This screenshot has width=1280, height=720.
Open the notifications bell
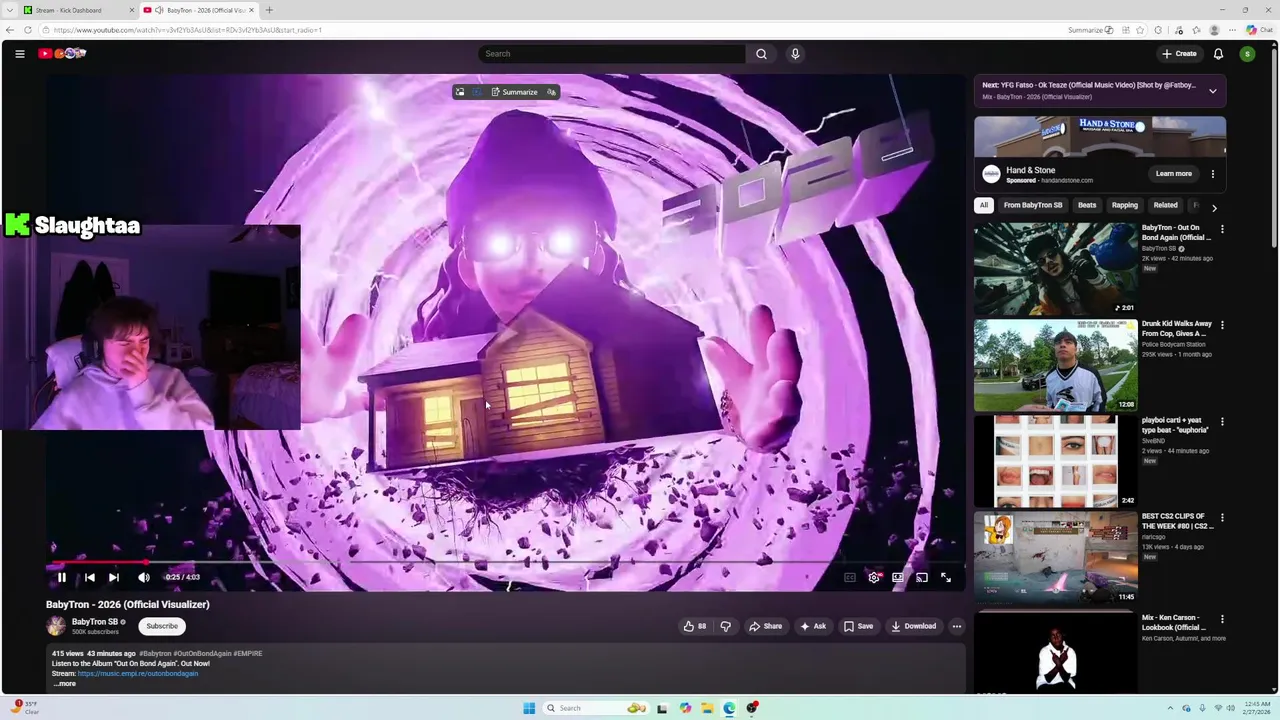(1218, 54)
